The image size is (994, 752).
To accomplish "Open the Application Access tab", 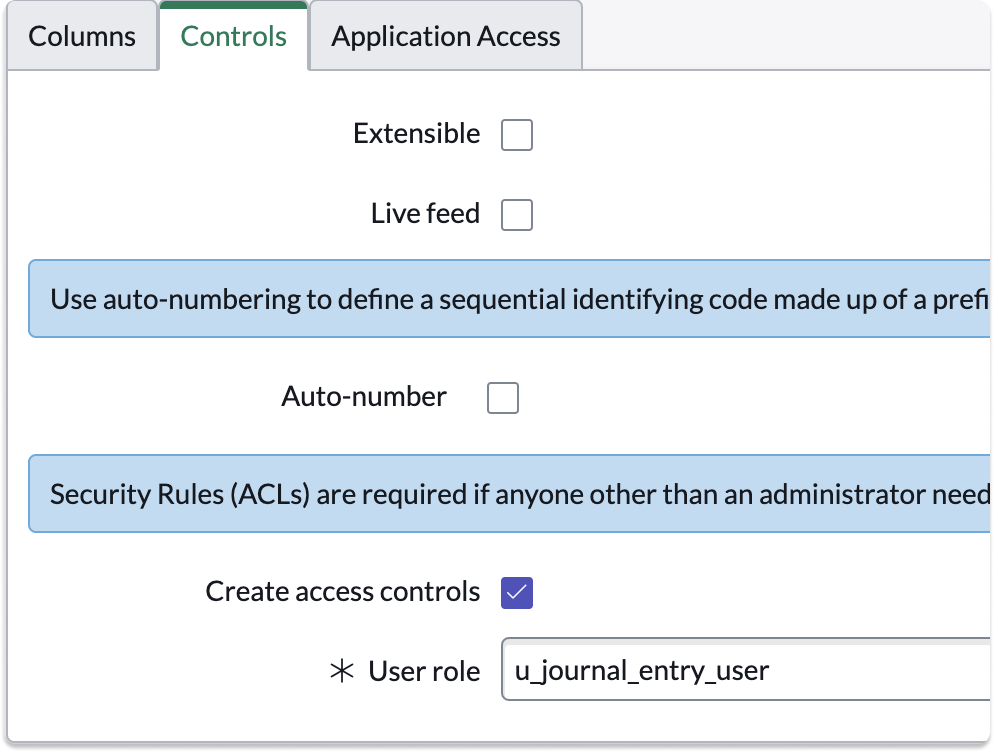I will [445, 36].
